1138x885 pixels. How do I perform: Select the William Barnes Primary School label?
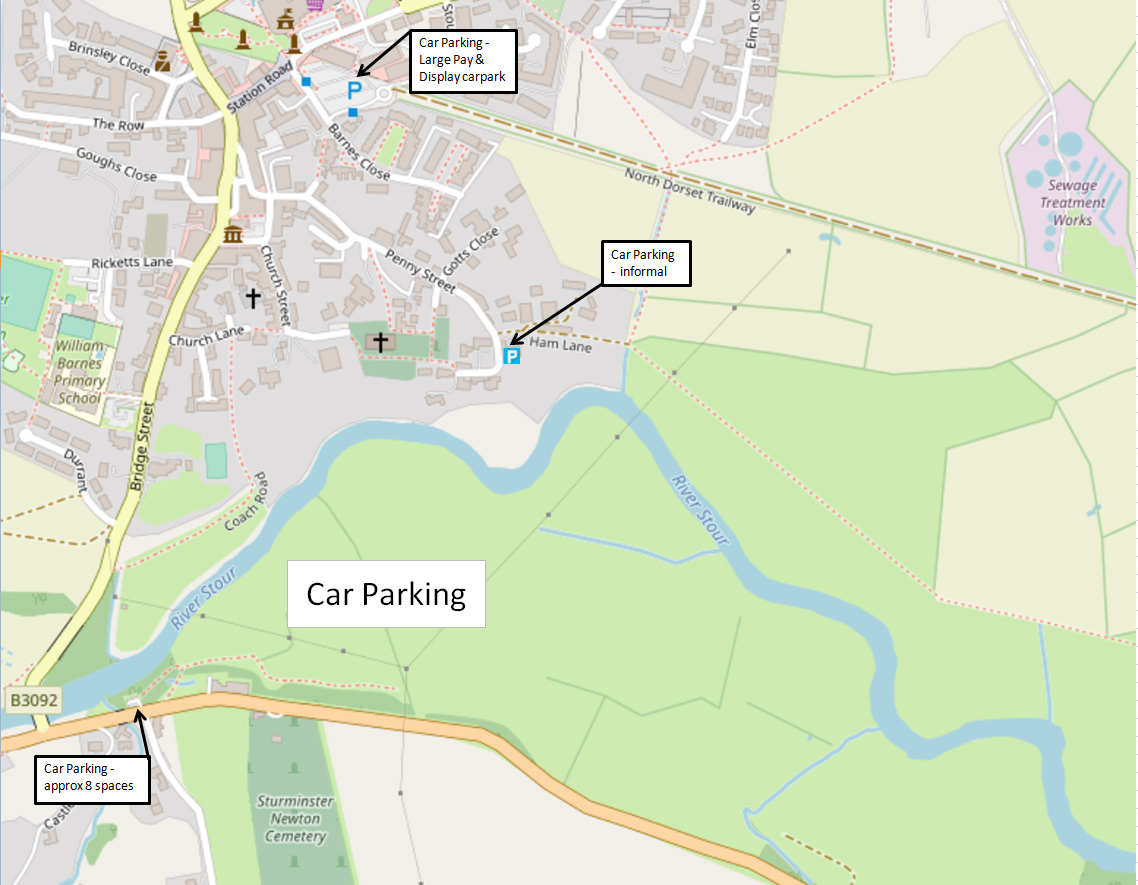pyautogui.click(x=79, y=372)
